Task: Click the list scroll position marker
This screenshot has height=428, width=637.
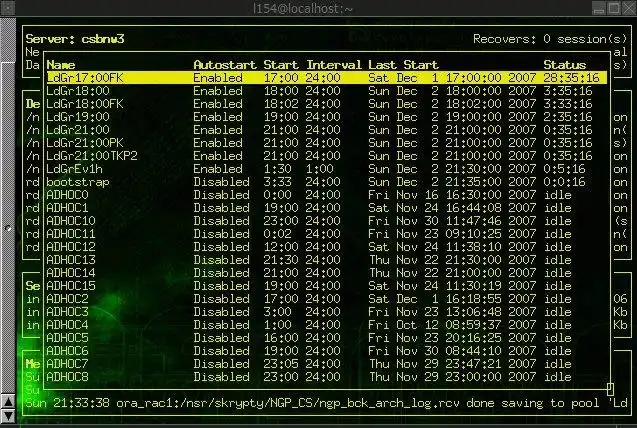Action: (610, 389)
